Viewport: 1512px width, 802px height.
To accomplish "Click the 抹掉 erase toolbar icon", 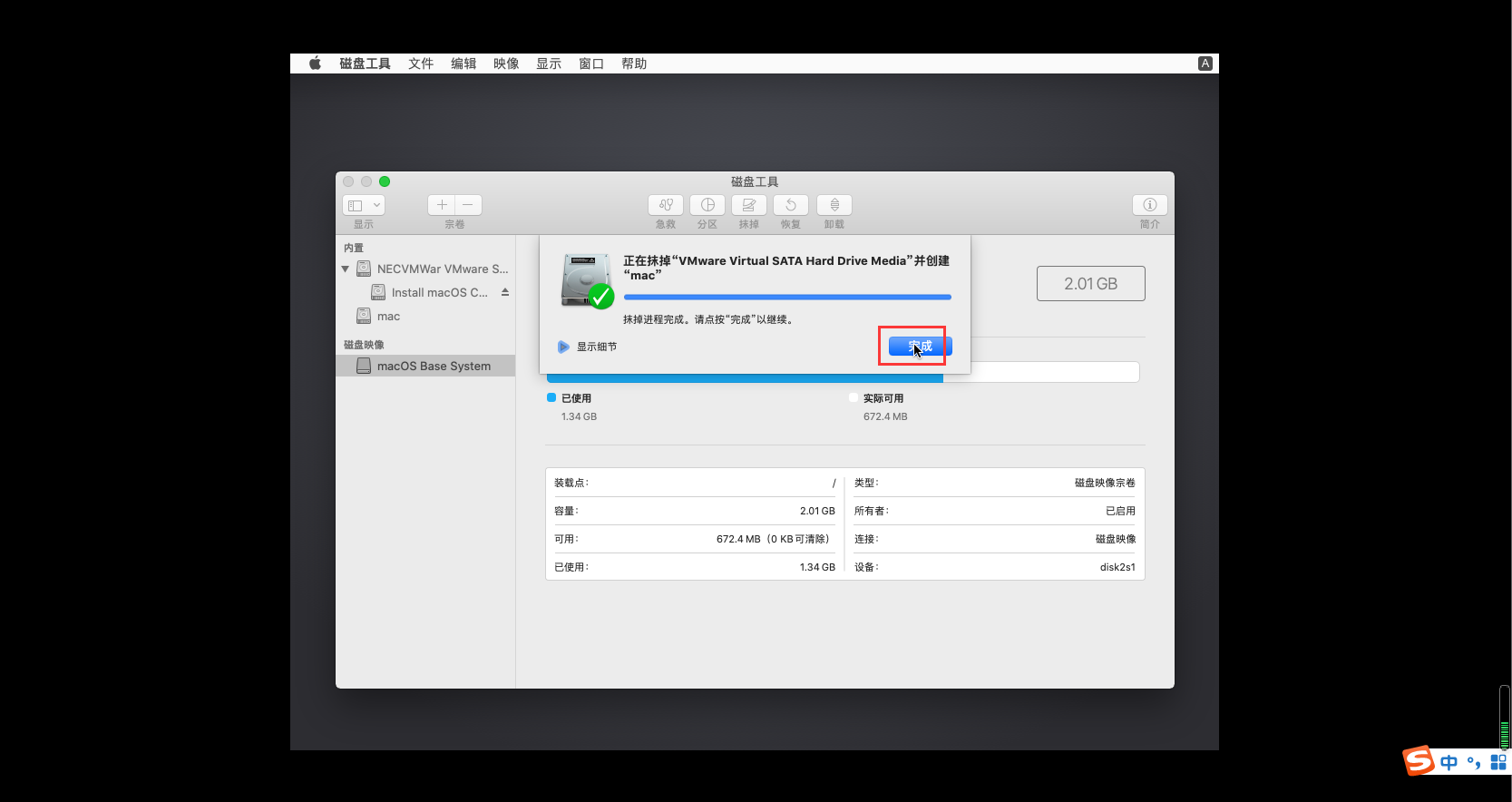I will tap(749, 205).
